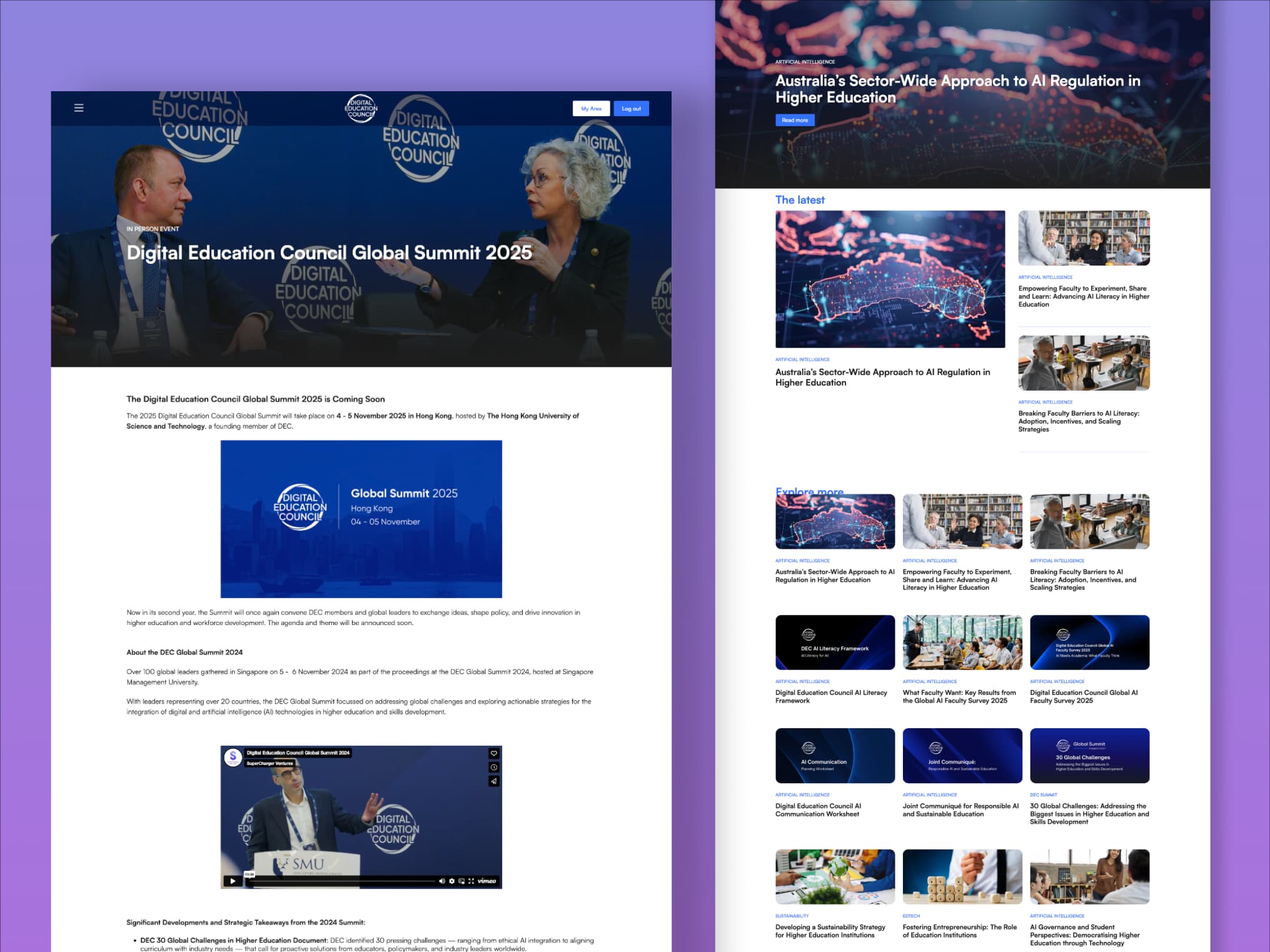This screenshot has width=1270, height=952.
Task: Click the Log out button
Action: (631, 109)
